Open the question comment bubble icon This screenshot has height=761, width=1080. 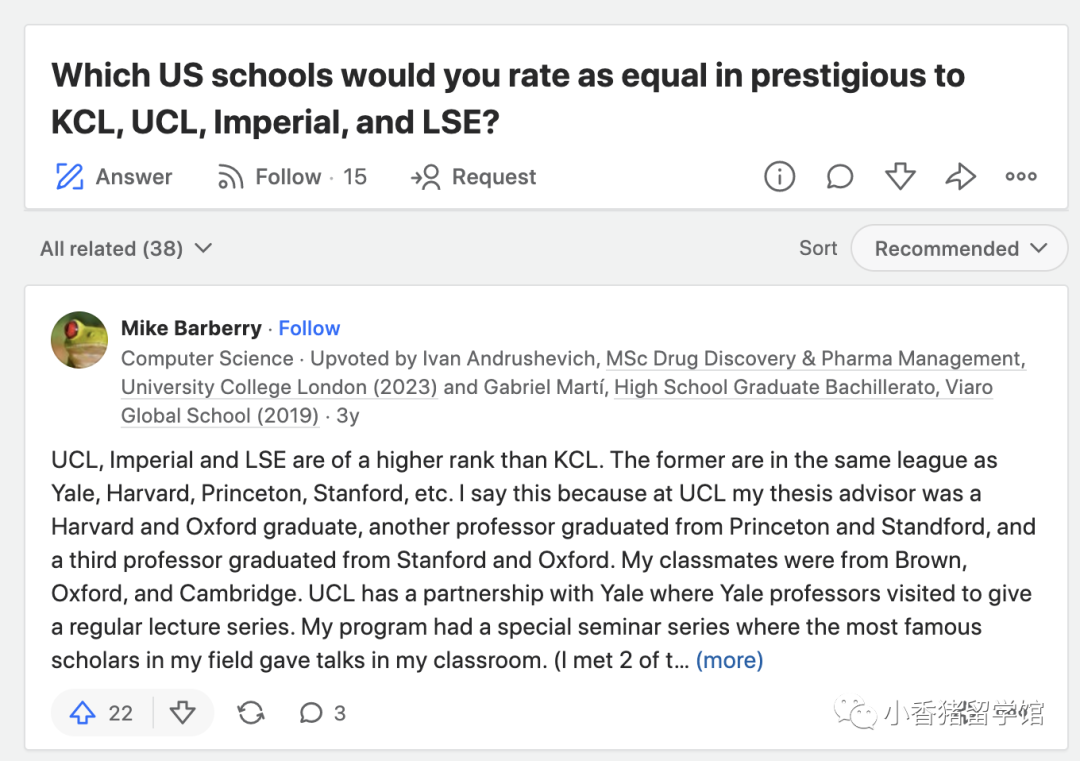pos(840,176)
